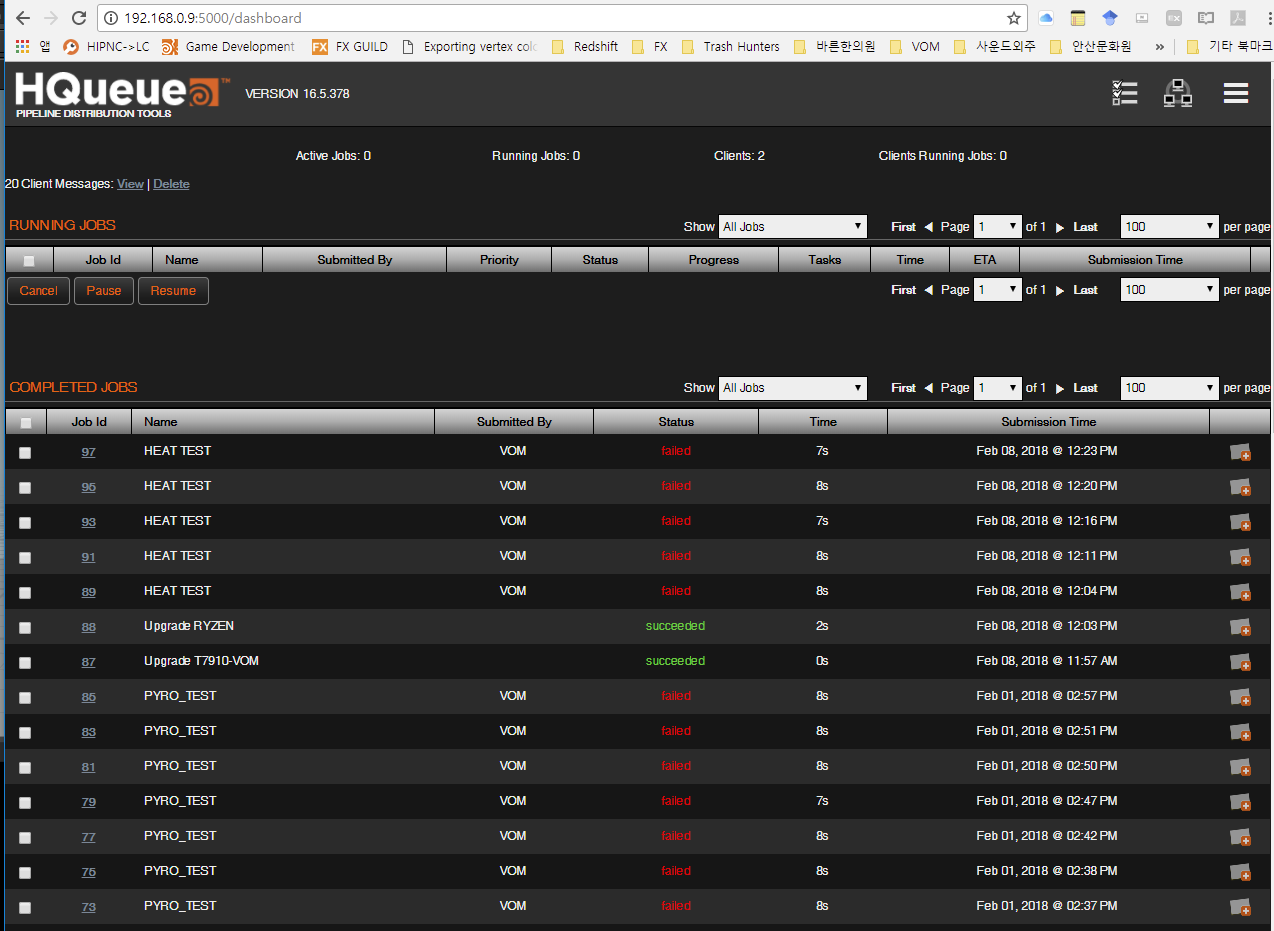The width and height of the screenshot is (1274, 931).
Task: View the client messages
Action: pyautogui.click(x=130, y=184)
